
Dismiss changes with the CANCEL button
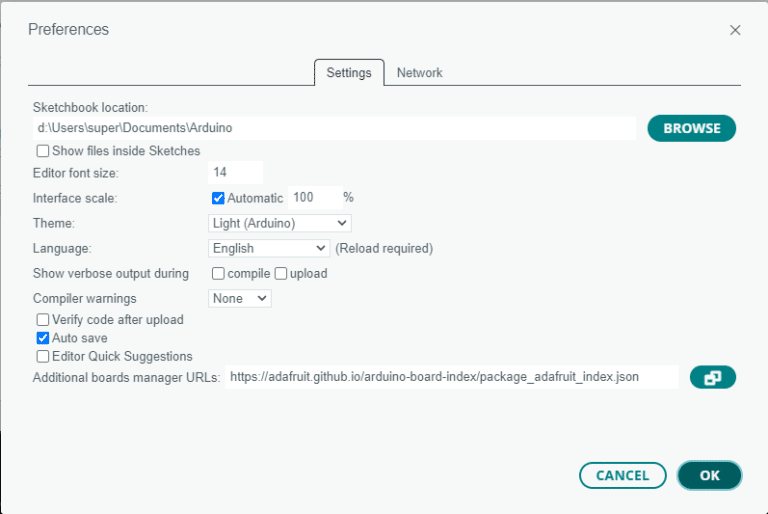click(623, 475)
